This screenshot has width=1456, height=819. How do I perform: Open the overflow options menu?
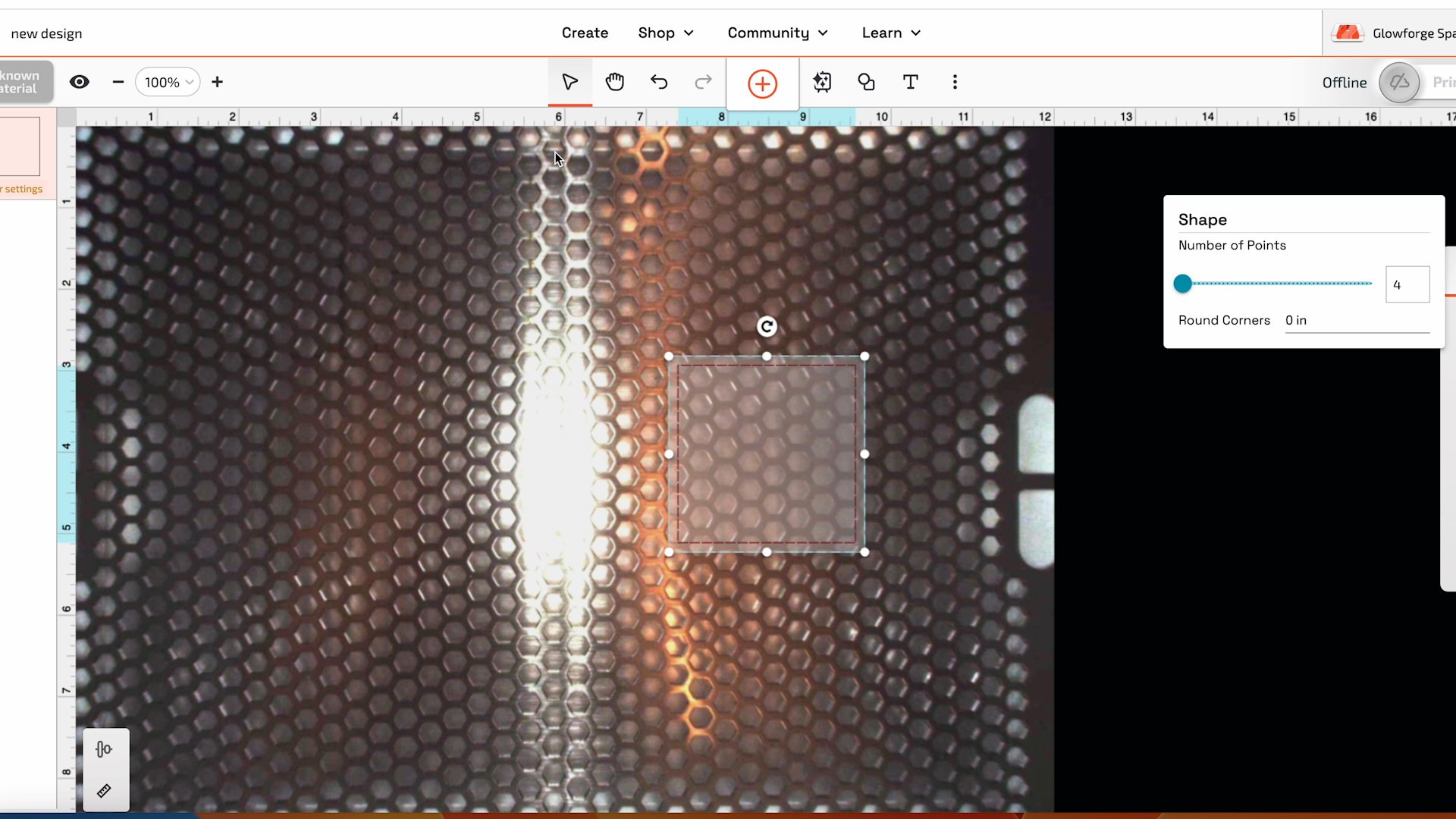coord(955,82)
